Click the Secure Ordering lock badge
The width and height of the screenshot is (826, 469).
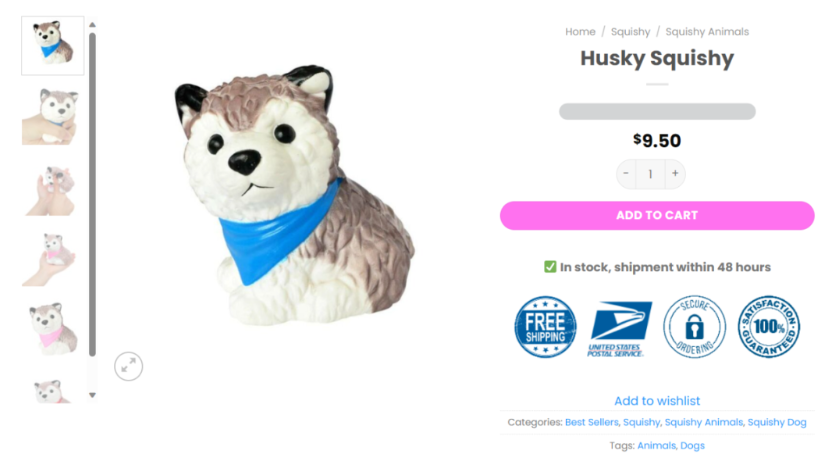coord(694,327)
